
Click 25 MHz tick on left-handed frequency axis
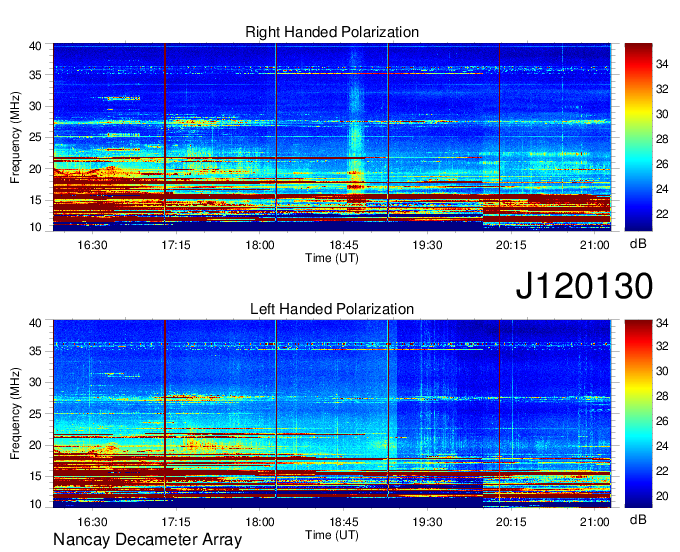click(x=36, y=414)
